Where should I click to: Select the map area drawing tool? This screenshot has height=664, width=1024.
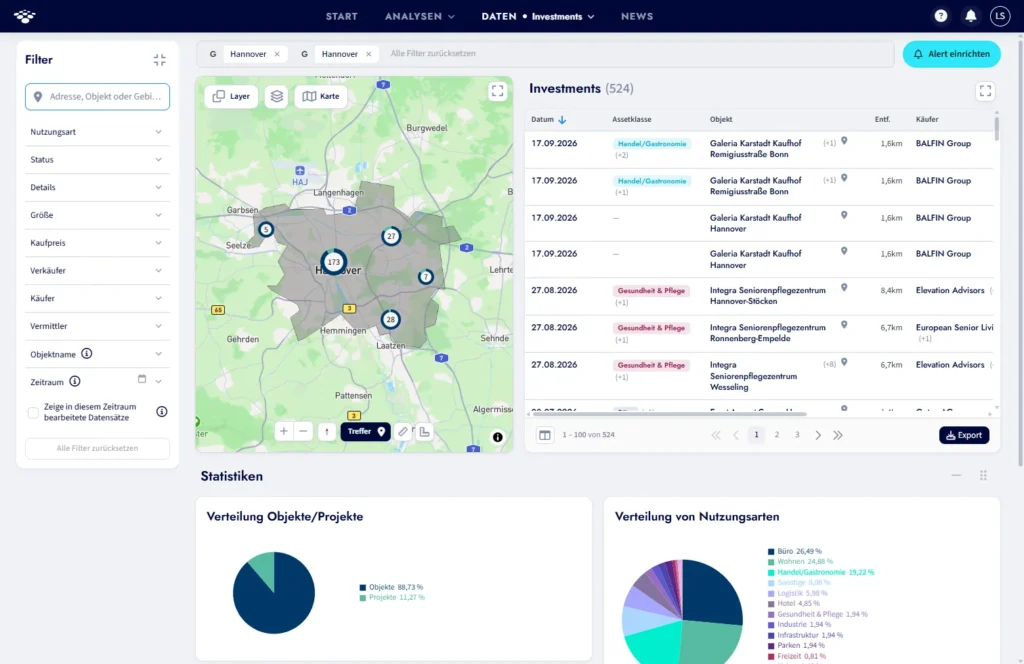pyautogui.click(x=424, y=432)
